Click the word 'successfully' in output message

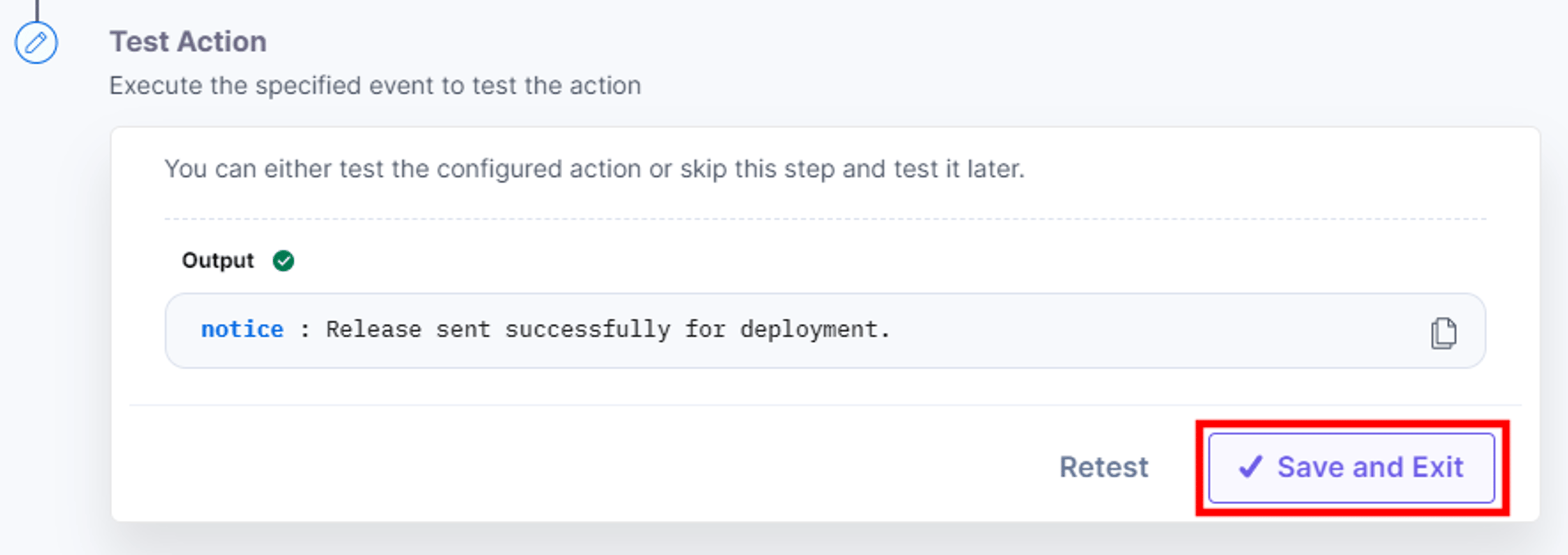[588, 329]
